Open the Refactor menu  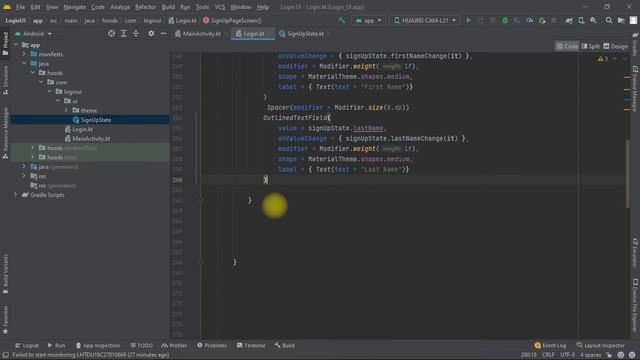(x=146, y=7)
